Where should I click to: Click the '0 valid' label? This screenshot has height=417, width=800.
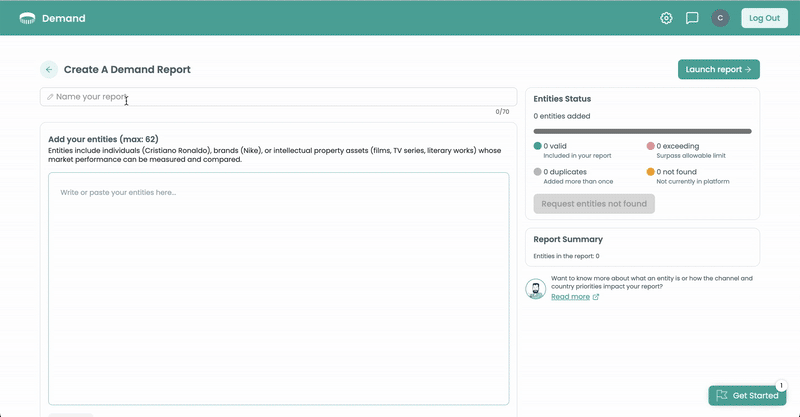(555, 146)
